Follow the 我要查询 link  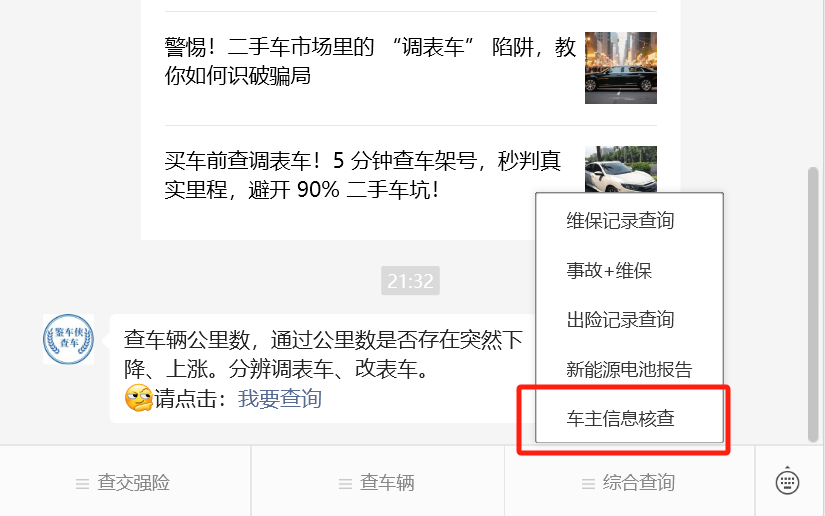pyautogui.click(x=279, y=399)
